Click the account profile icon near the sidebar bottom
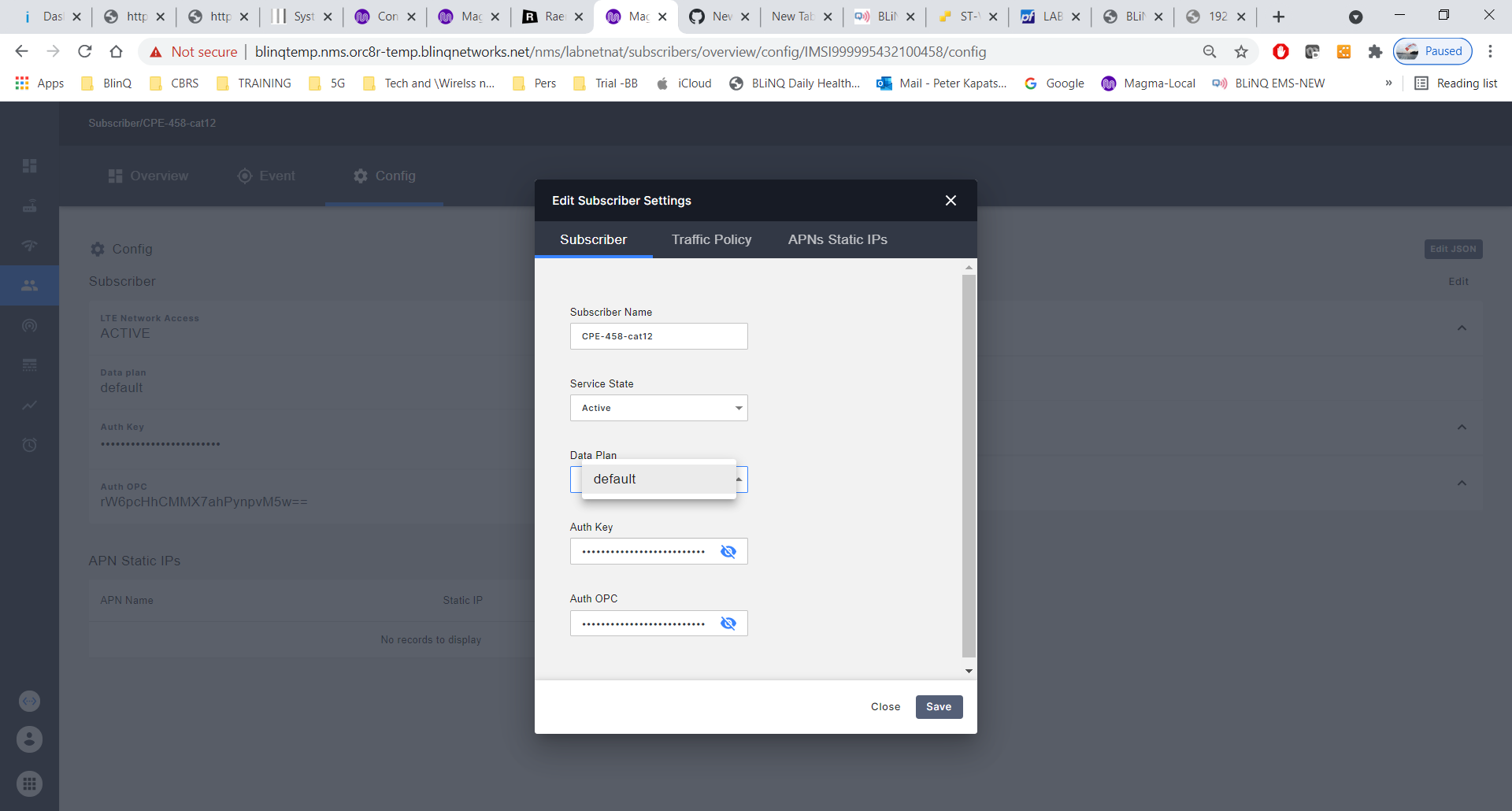Image resolution: width=1512 pixels, height=811 pixels. click(29, 739)
